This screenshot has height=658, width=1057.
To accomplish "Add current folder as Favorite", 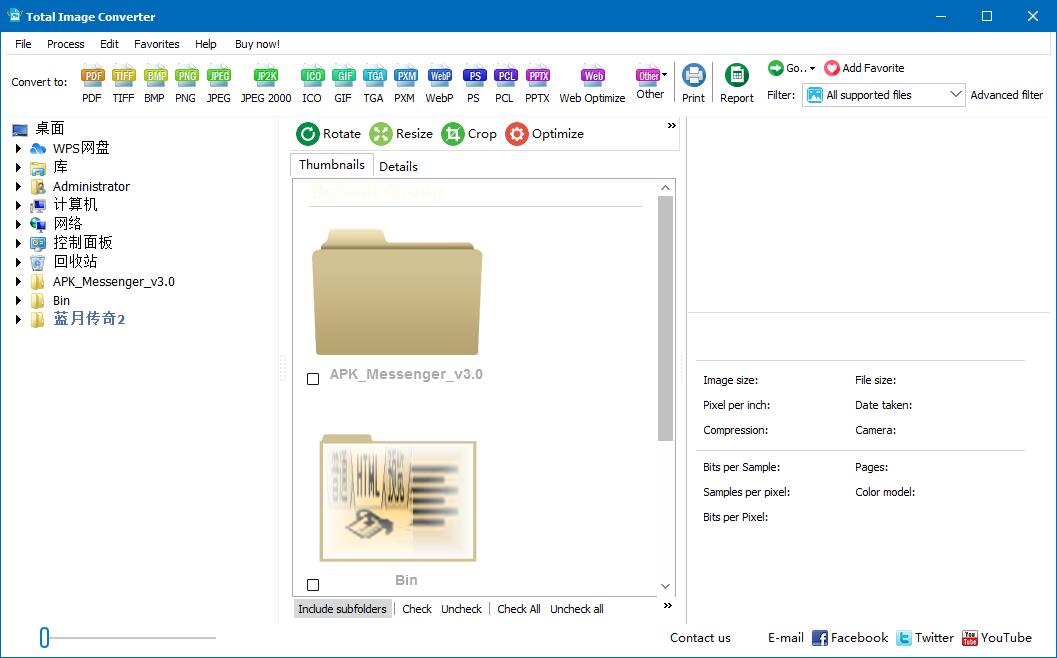I will coord(864,68).
